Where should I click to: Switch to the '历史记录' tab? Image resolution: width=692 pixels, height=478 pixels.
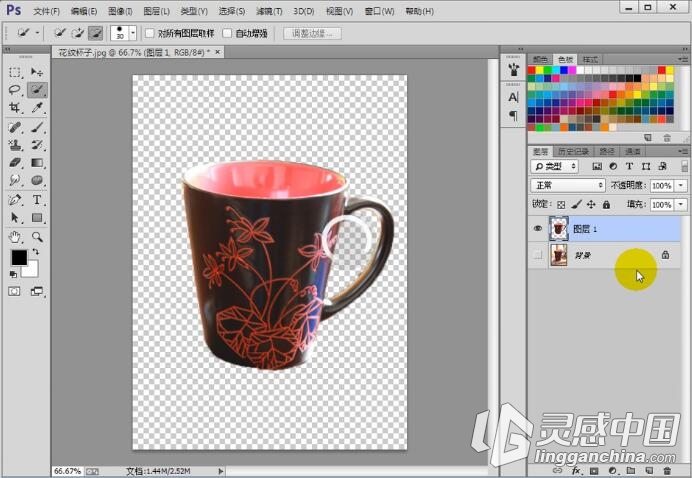coord(573,151)
